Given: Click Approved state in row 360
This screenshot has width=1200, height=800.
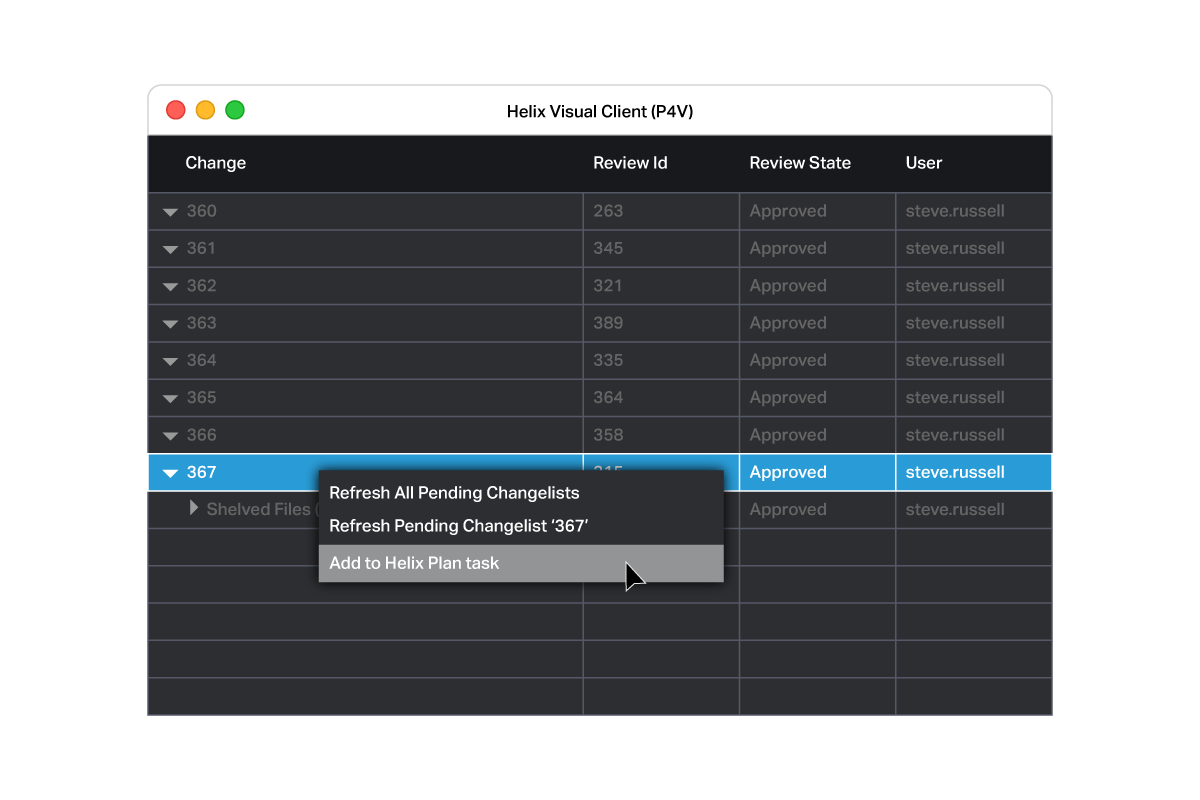Looking at the screenshot, I should tap(788, 211).
